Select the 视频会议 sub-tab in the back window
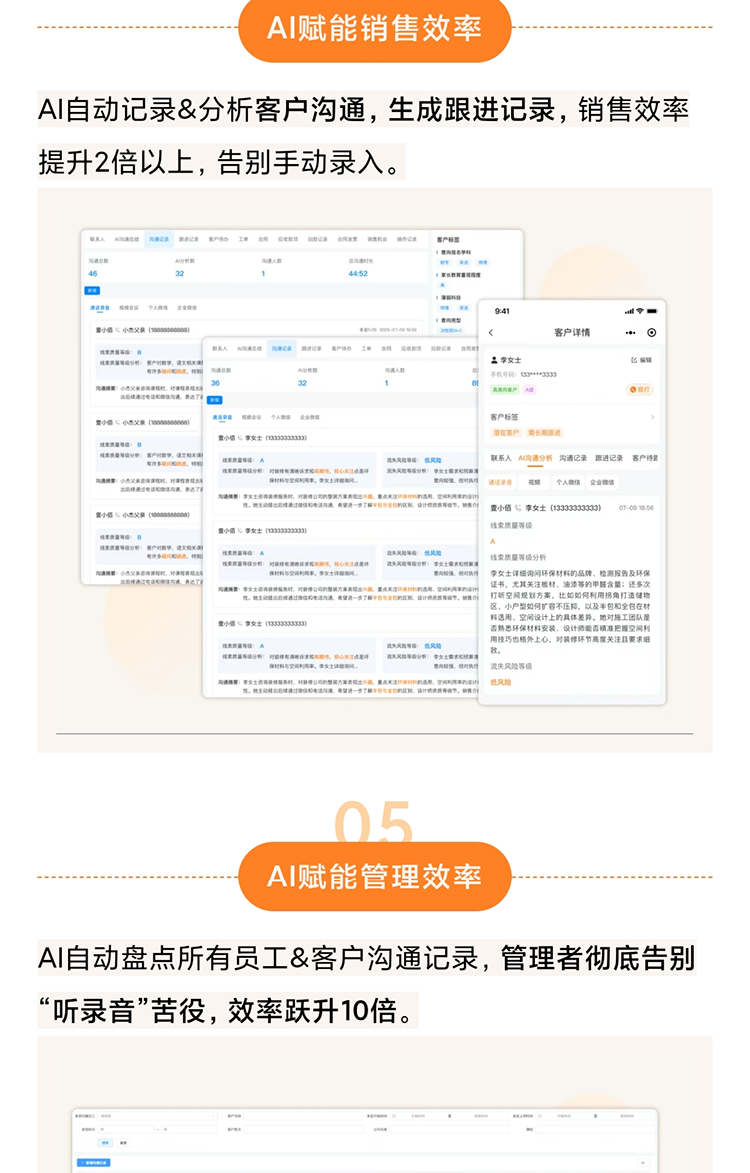Image resolution: width=750 pixels, height=1173 pixels. click(x=129, y=308)
